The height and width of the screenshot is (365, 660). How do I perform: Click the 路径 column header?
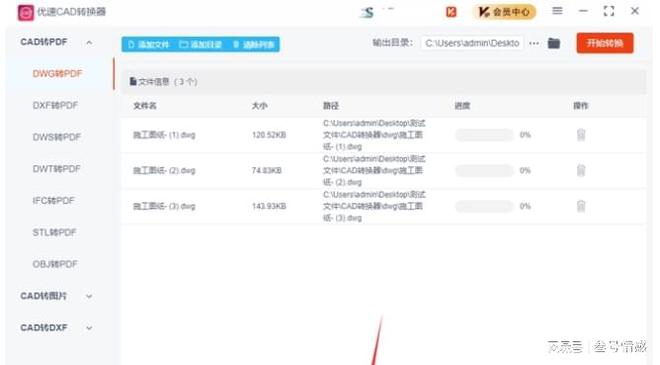(x=331, y=106)
